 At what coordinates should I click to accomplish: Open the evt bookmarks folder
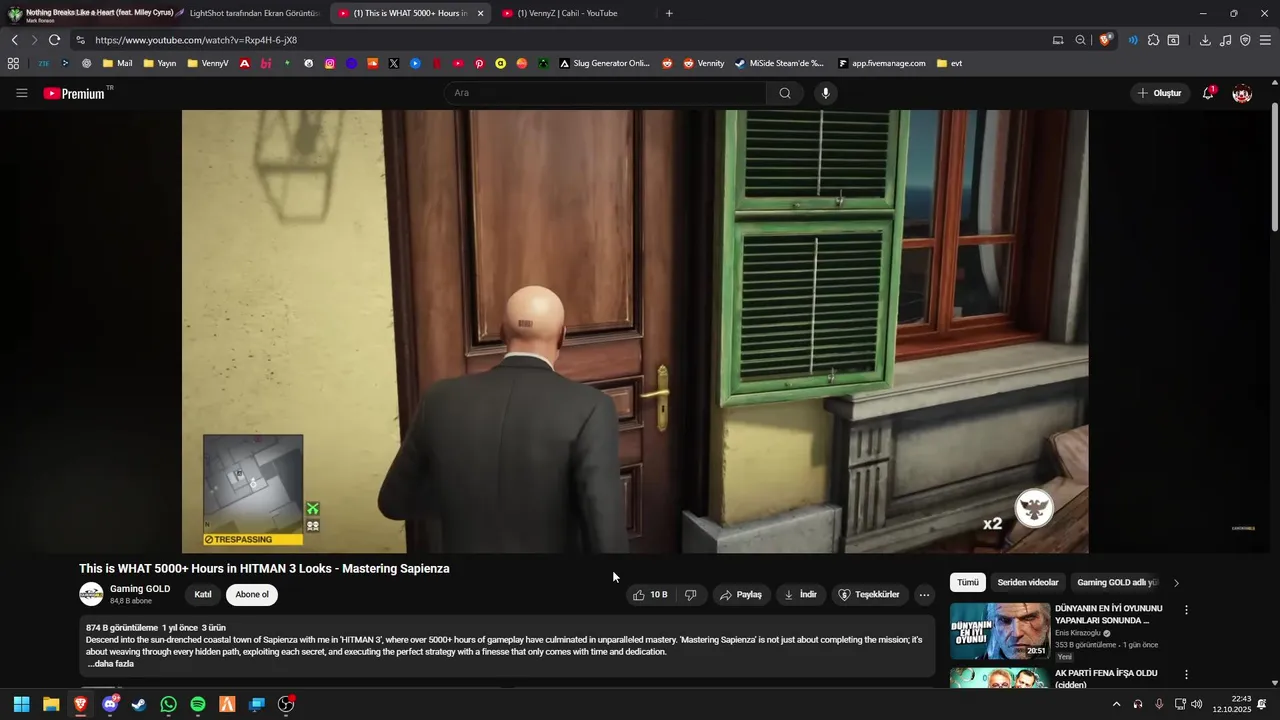pos(949,63)
